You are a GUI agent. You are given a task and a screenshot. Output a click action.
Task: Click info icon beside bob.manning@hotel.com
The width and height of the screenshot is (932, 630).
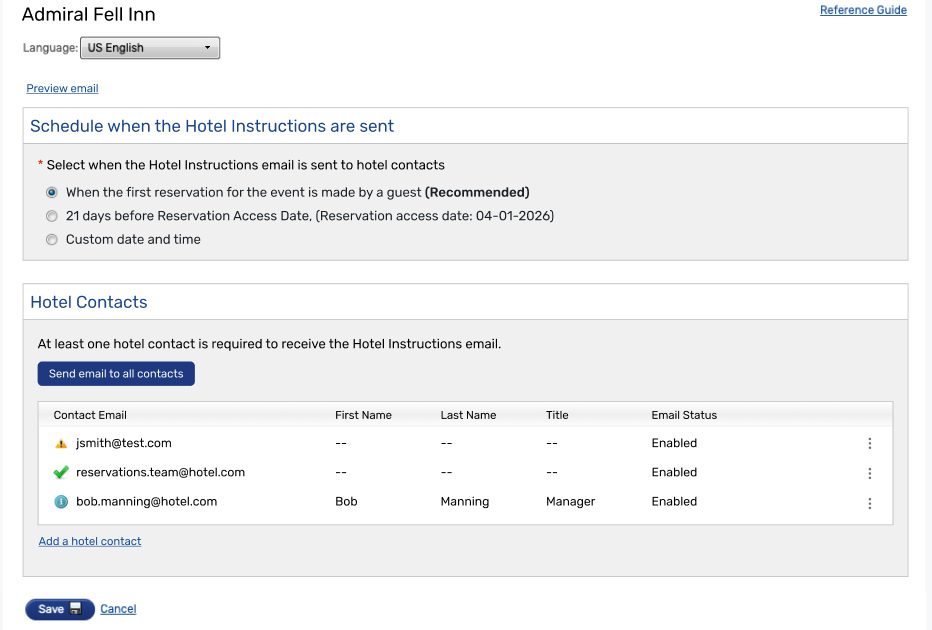pos(61,502)
